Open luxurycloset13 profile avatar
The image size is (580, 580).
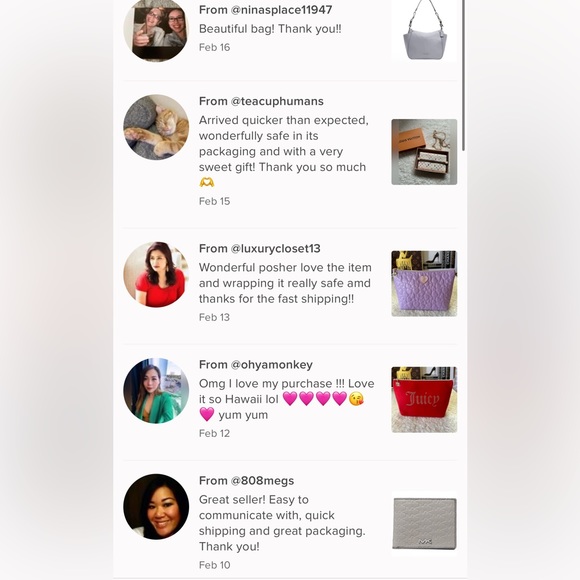156,274
